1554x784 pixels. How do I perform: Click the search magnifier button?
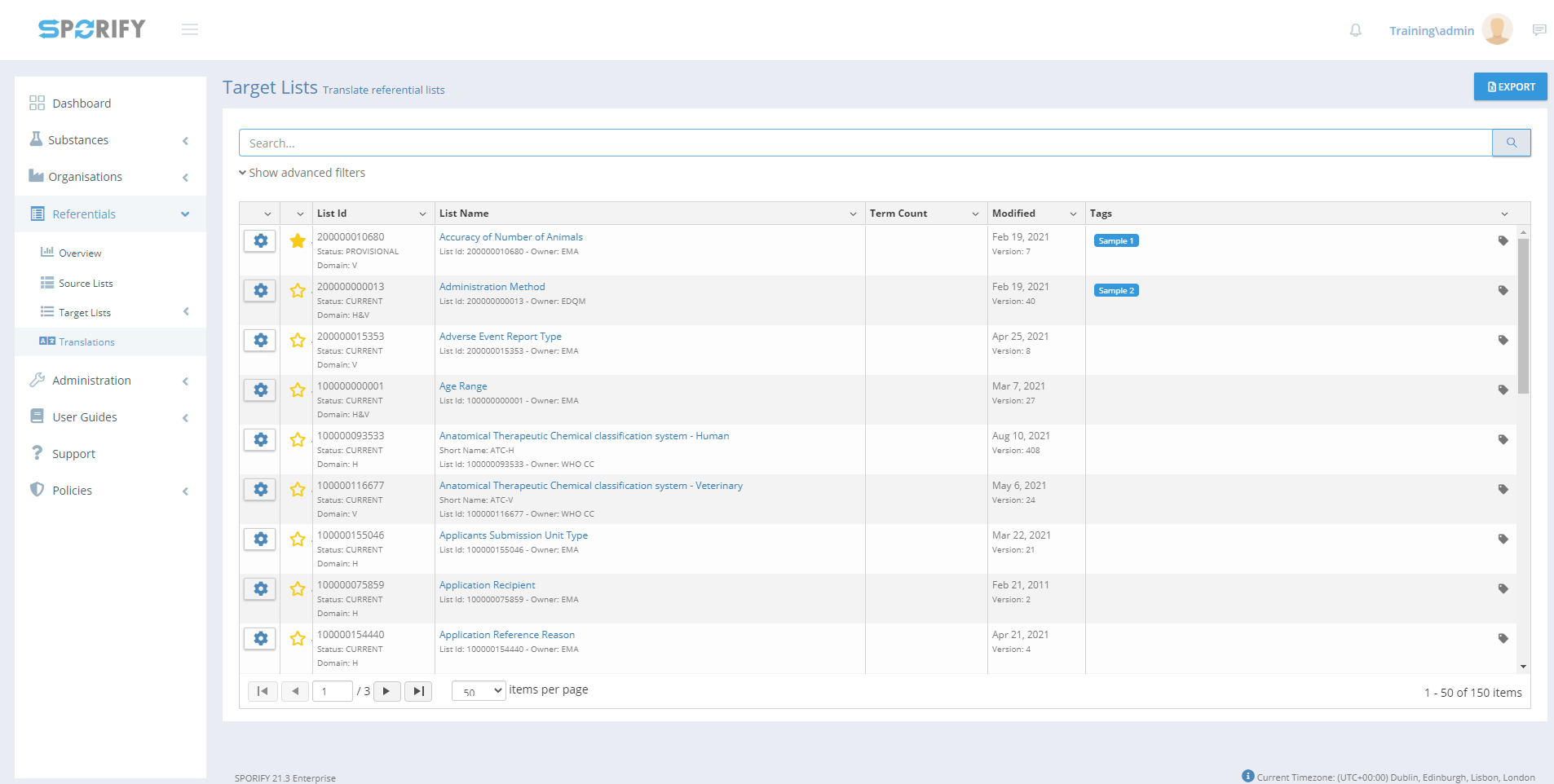(x=1511, y=143)
